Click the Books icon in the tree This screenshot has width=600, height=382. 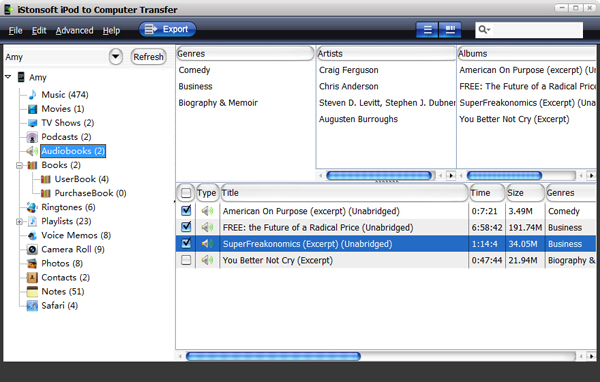(32, 165)
